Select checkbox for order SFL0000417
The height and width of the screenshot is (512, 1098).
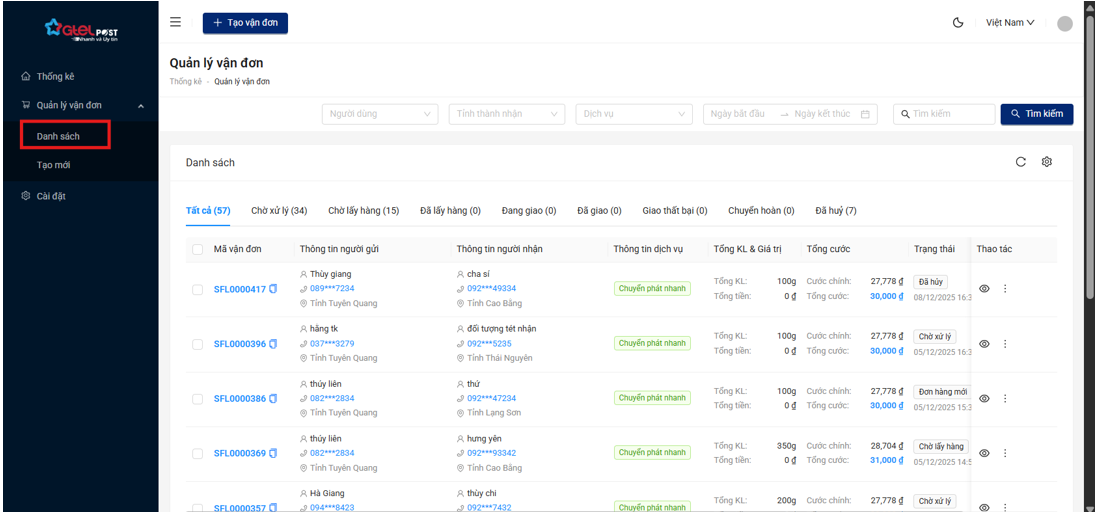pos(197,290)
